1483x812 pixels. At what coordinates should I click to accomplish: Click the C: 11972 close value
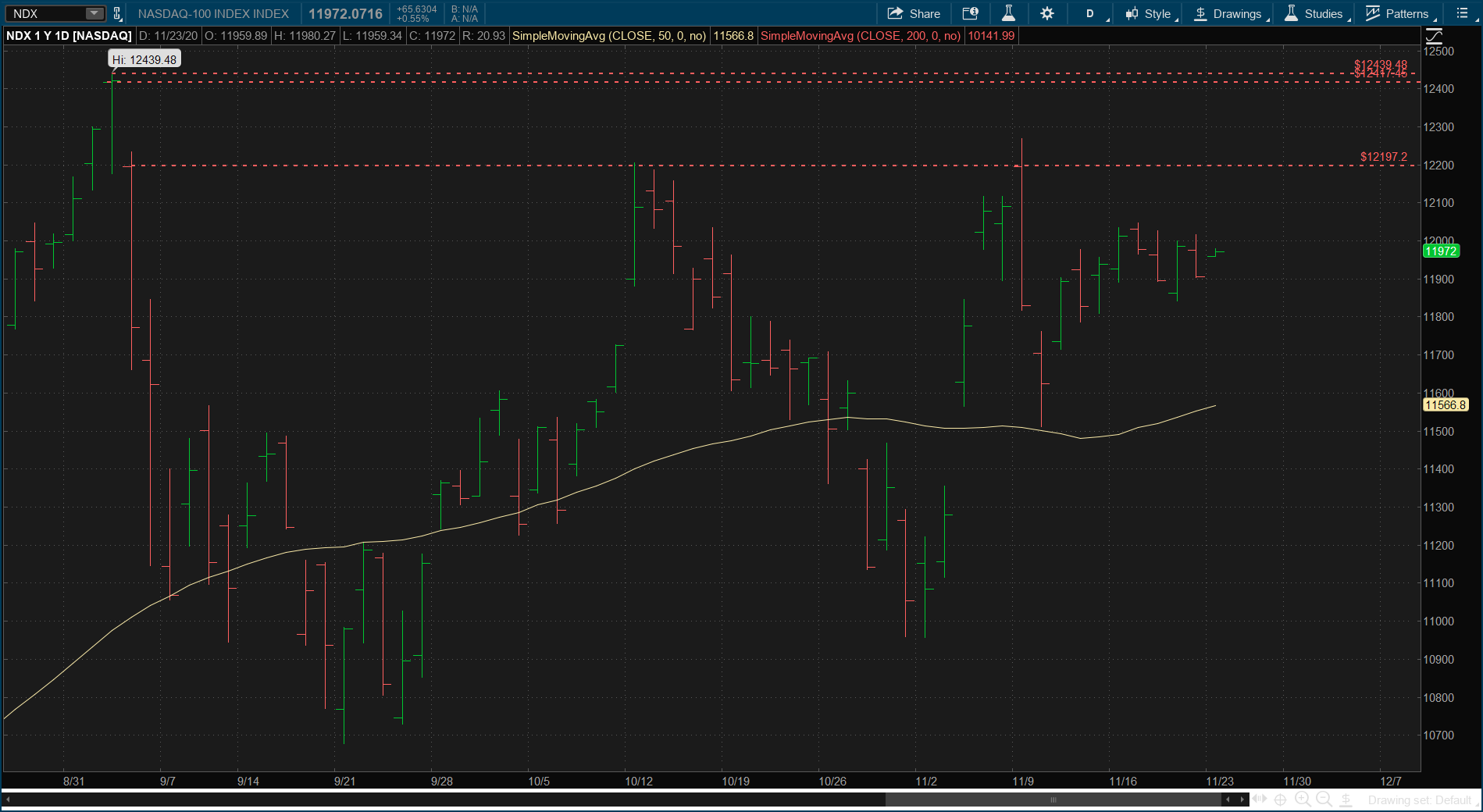[x=432, y=36]
